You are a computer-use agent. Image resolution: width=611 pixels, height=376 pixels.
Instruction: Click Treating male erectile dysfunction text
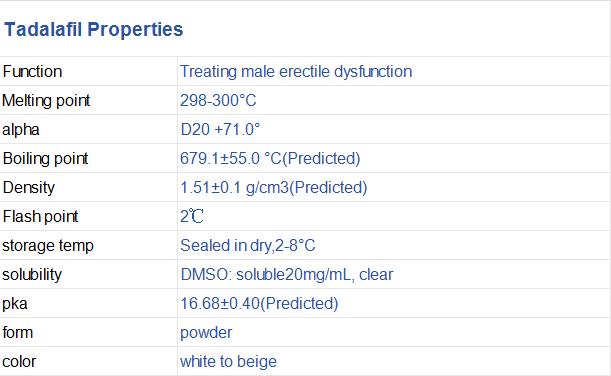[x=296, y=72]
